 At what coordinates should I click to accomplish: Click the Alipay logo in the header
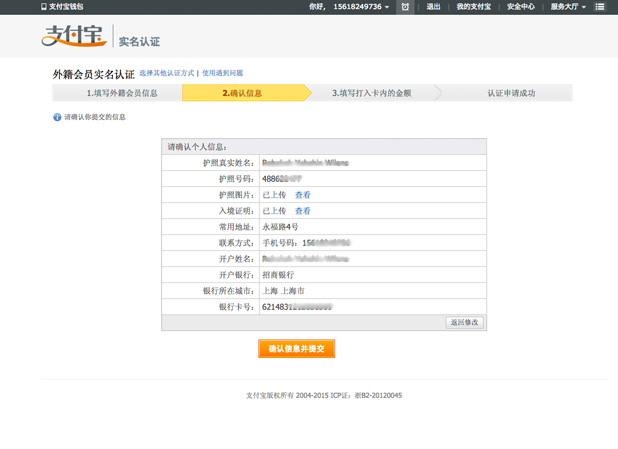(73, 37)
